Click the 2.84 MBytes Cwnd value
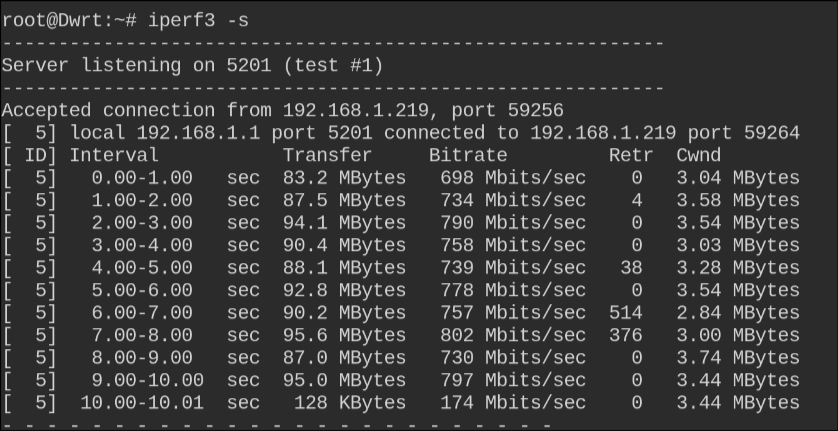The height and width of the screenshot is (431, 838). 737,313
